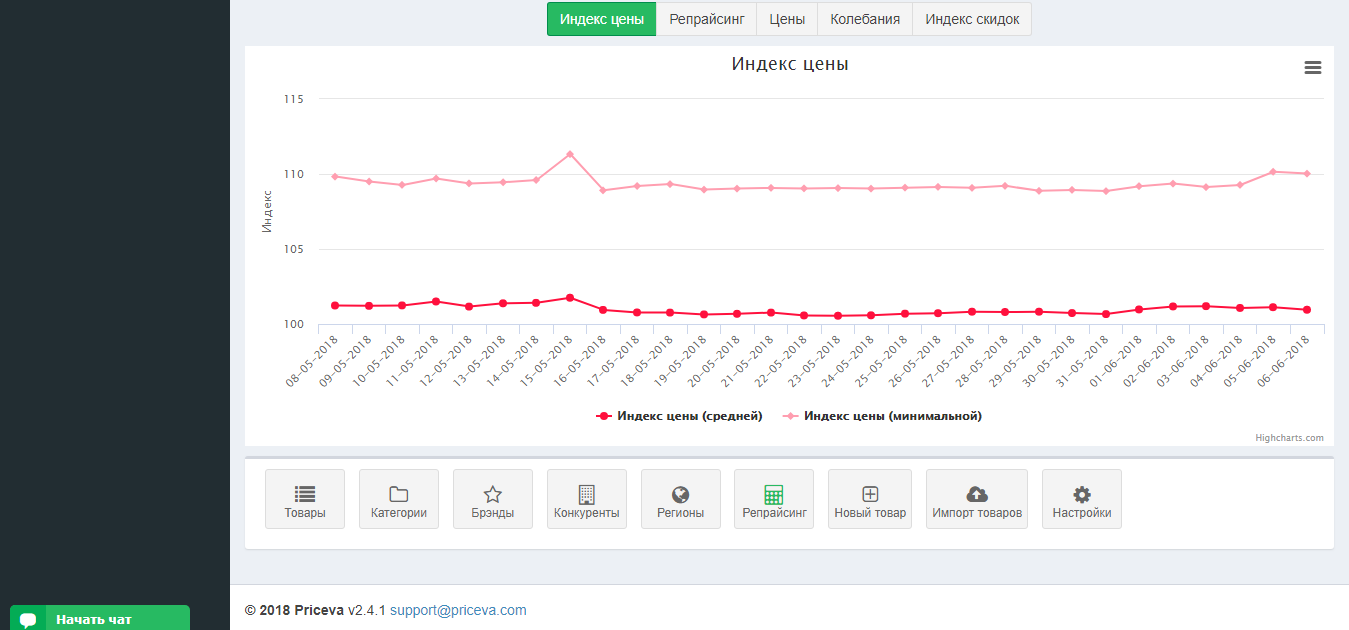Viewport: 1349px width, 630px height.
Task: Open support@priceva.com email link
Action: tap(458, 610)
